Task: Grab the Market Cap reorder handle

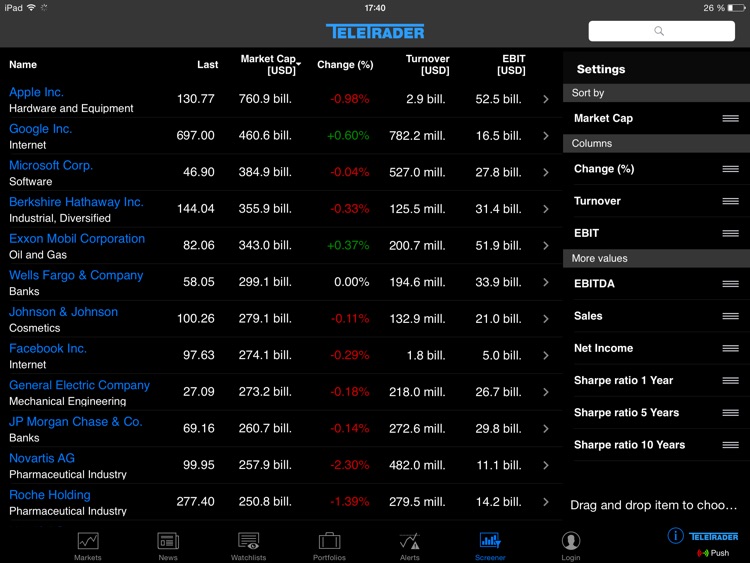Action: (x=730, y=118)
